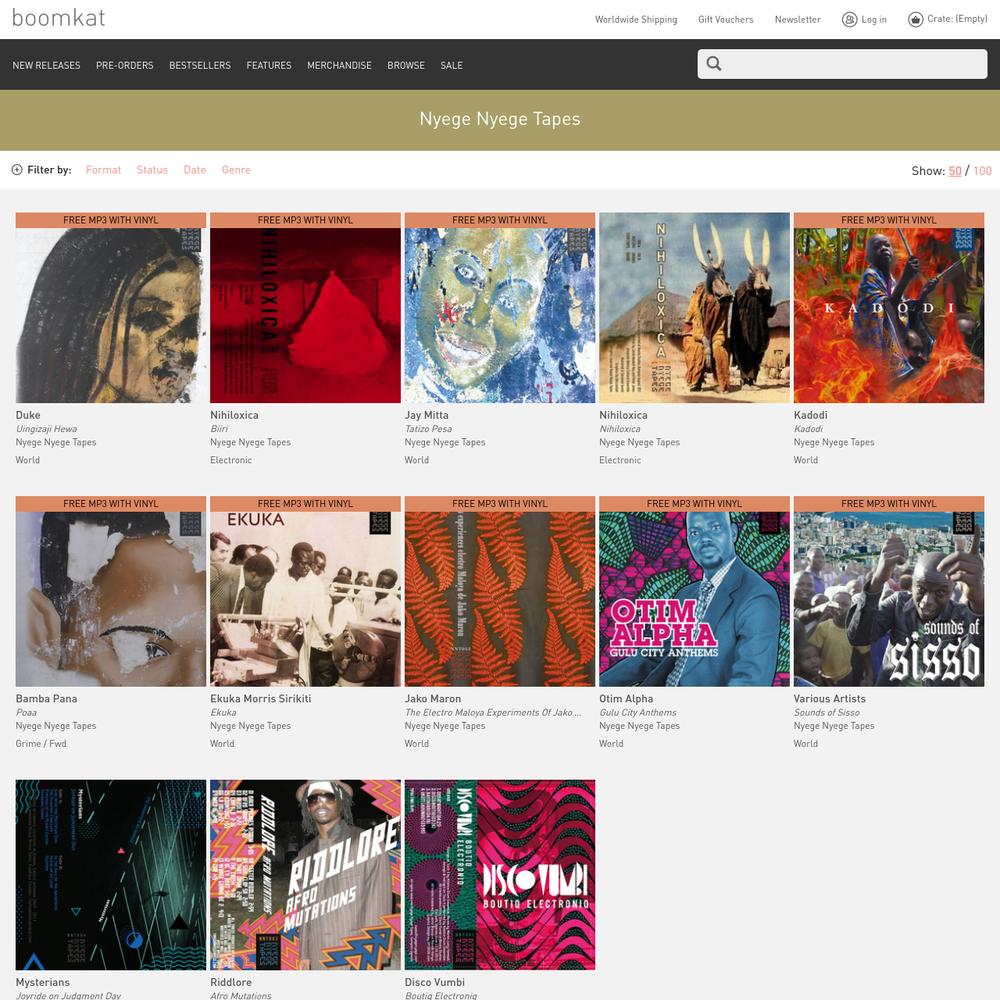Click the search magnifier icon
Image resolution: width=1000 pixels, height=1000 pixels.
pos(714,64)
